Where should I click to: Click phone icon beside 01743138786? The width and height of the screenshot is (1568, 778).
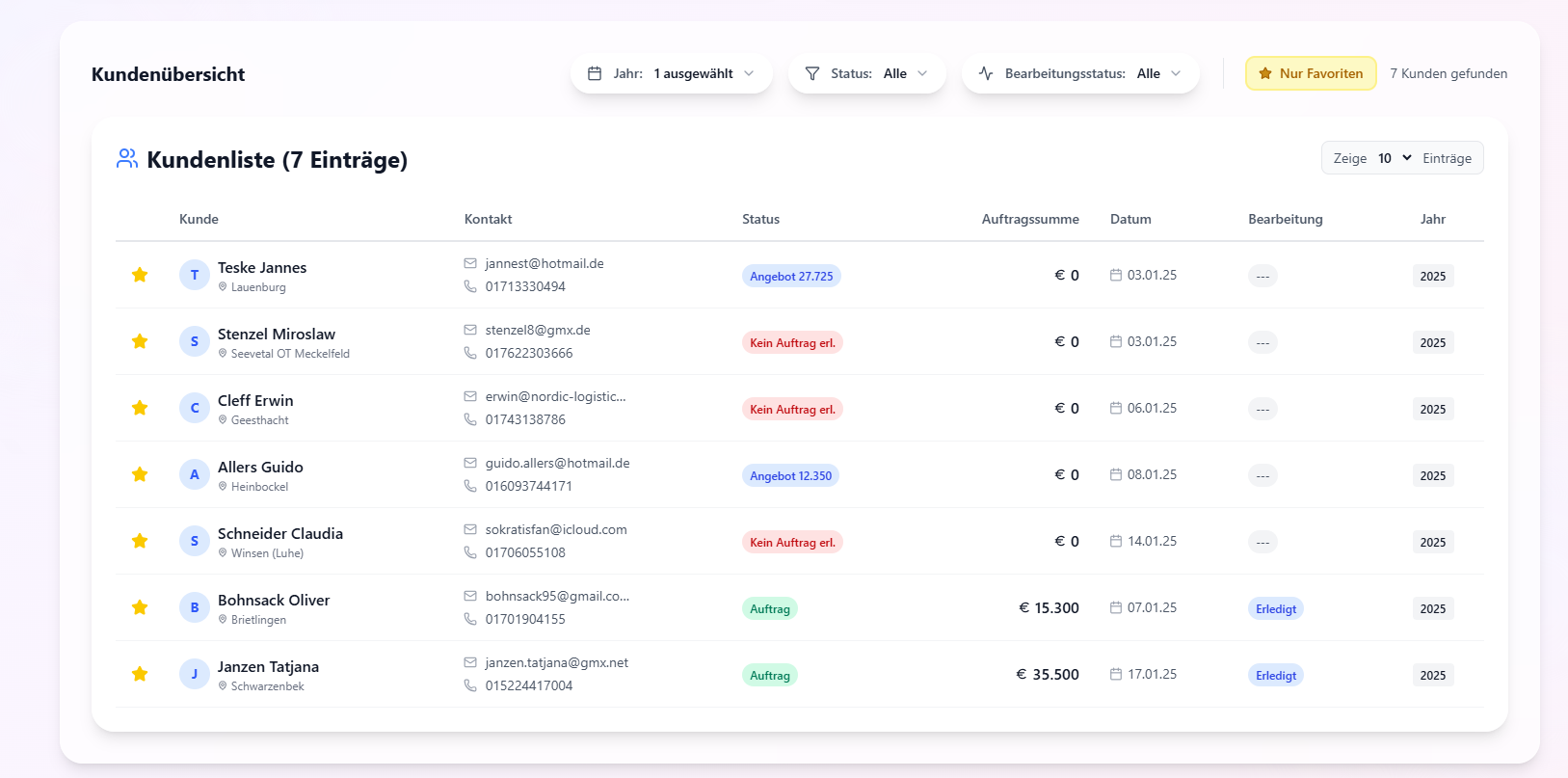coord(470,419)
